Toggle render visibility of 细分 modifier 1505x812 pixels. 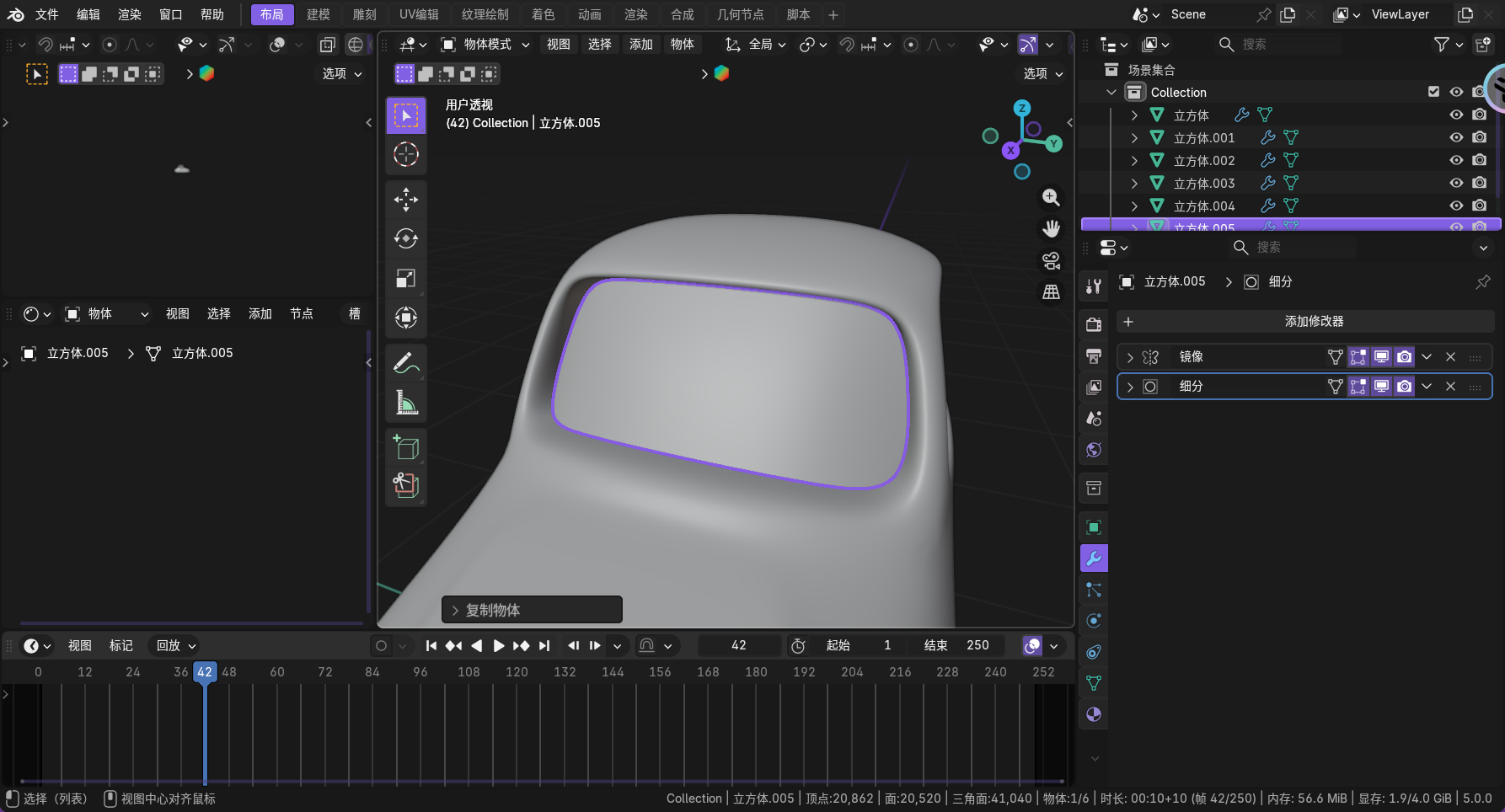[1404, 387]
